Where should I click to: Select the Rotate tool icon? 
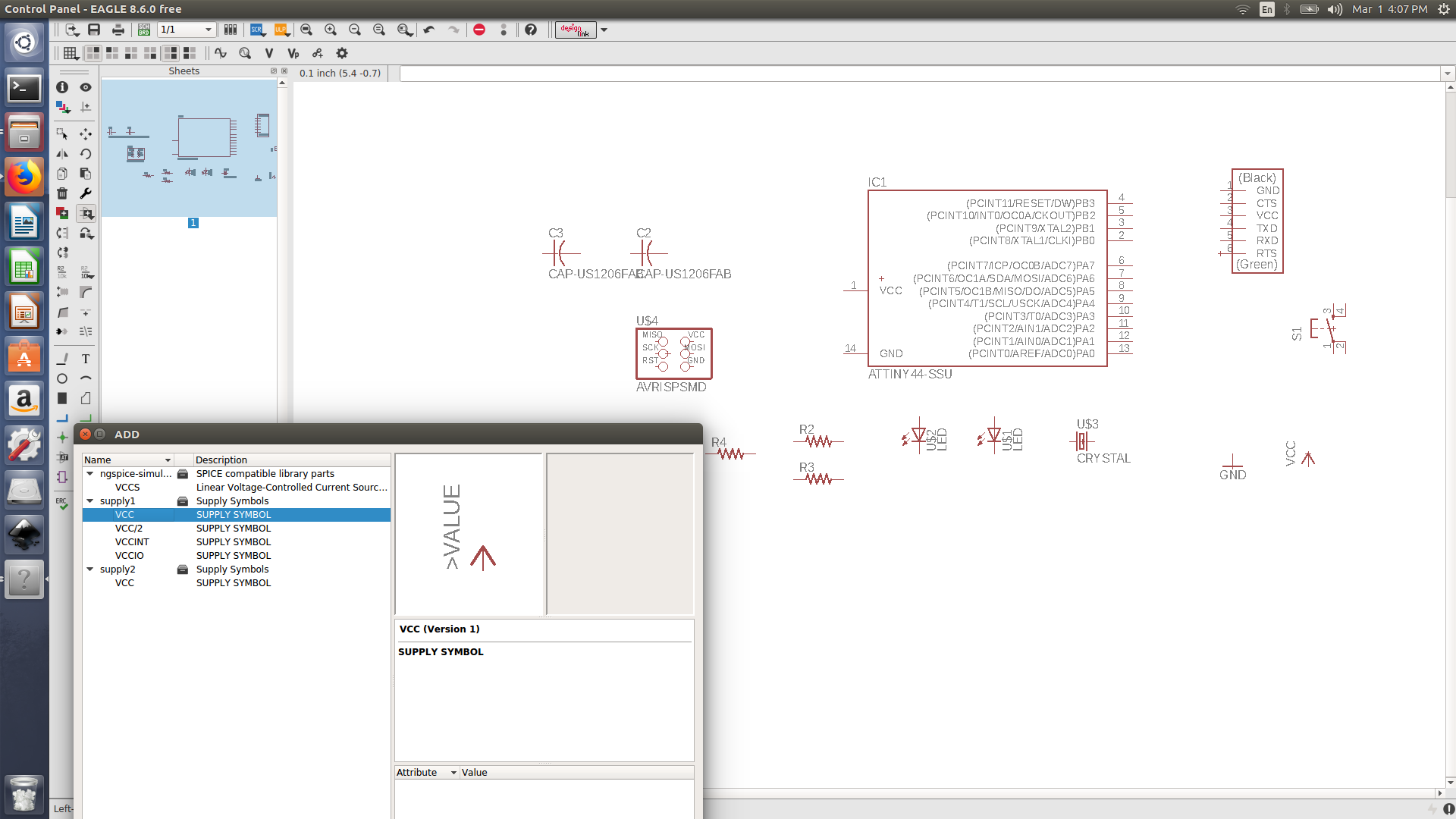pyautogui.click(x=86, y=153)
